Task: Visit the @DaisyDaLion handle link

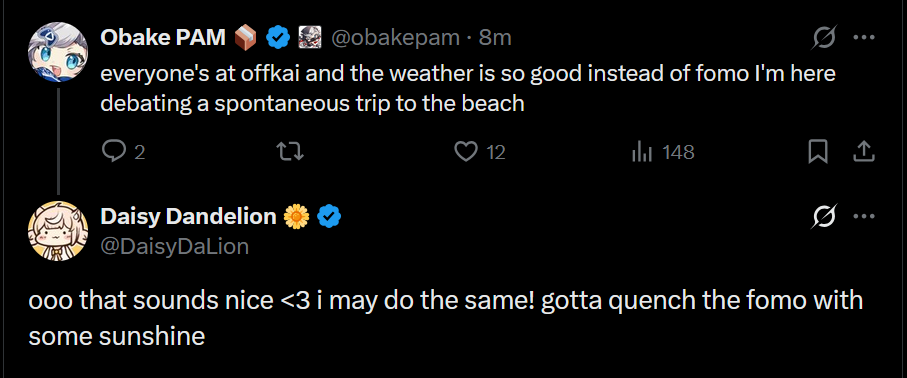Action: click(175, 247)
